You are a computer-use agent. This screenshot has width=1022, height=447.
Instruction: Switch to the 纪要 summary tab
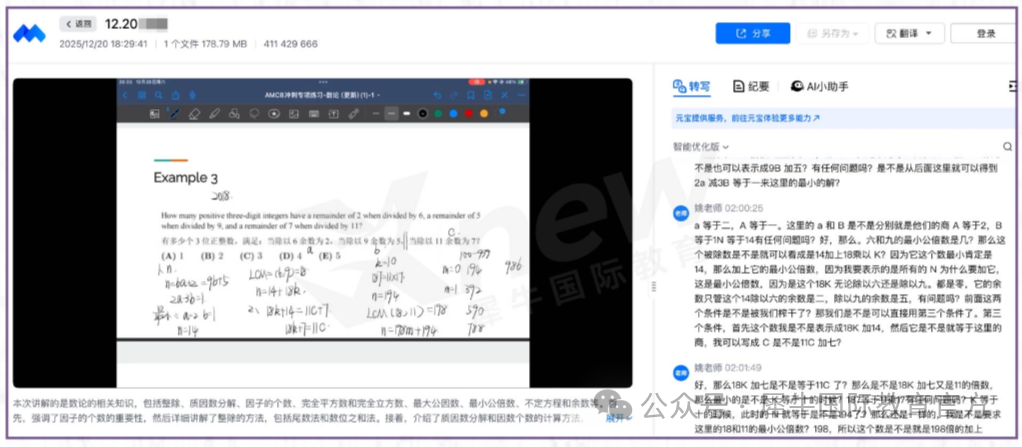tap(751, 87)
